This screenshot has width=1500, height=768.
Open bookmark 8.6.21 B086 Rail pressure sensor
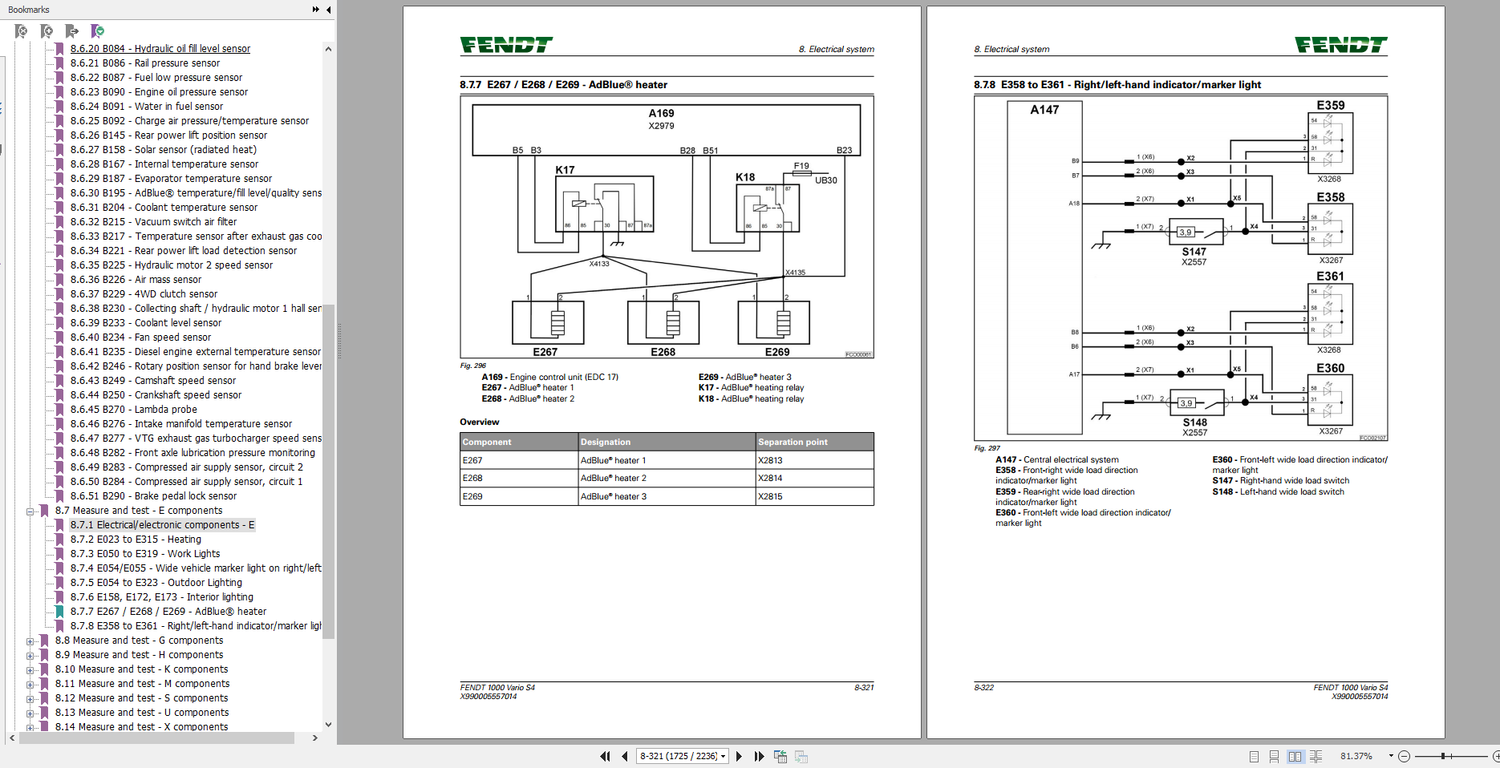pyautogui.click(x=145, y=63)
